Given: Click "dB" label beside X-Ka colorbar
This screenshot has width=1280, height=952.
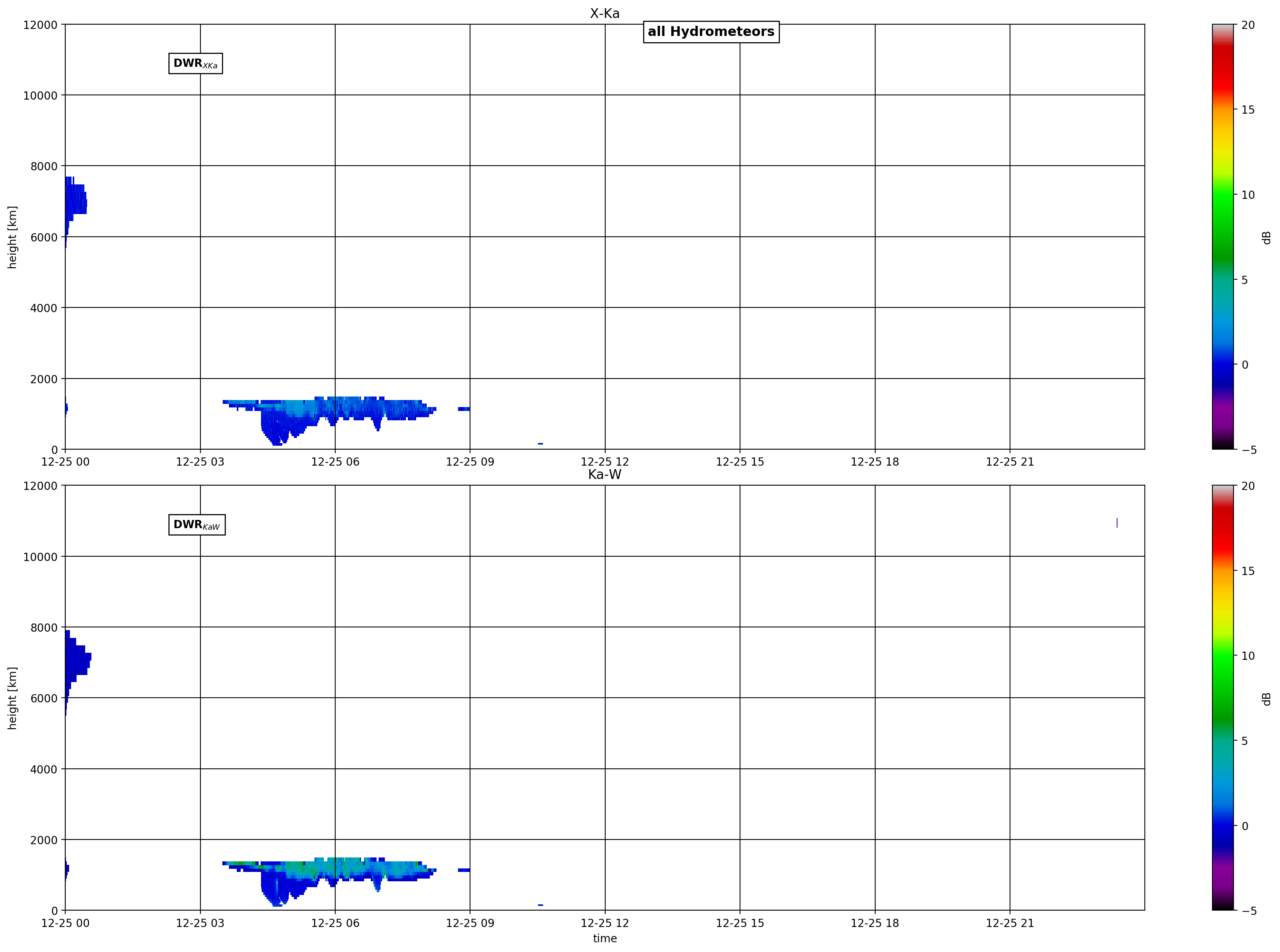Looking at the screenshot, I should click(1266, 238).
